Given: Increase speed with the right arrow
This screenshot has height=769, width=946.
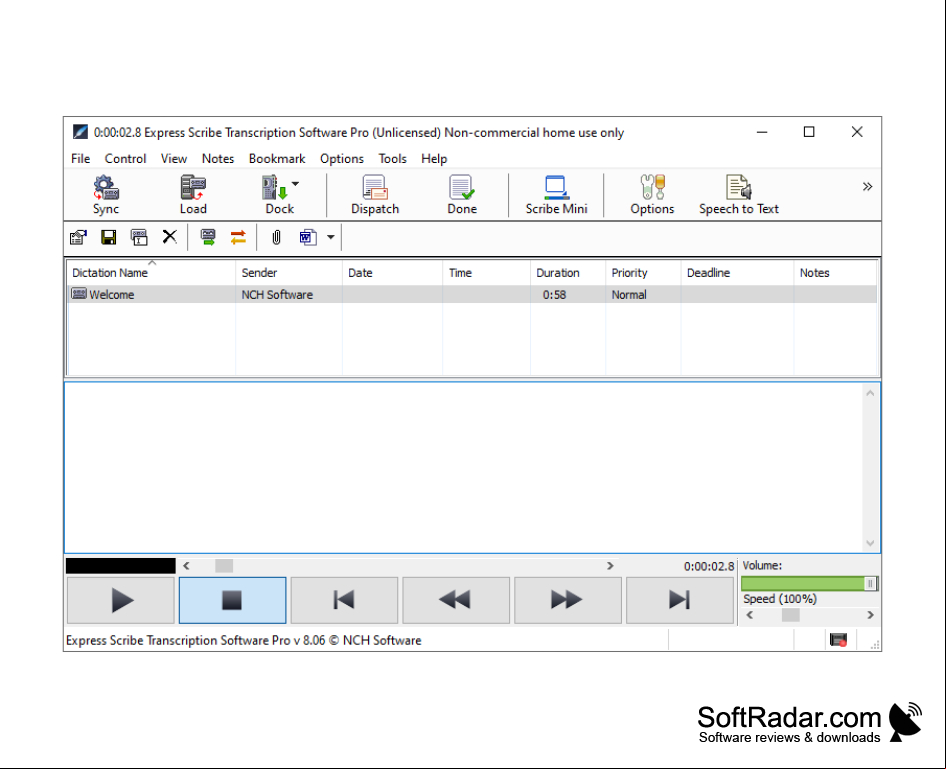Looking at the screenshot, I should 870,615.
